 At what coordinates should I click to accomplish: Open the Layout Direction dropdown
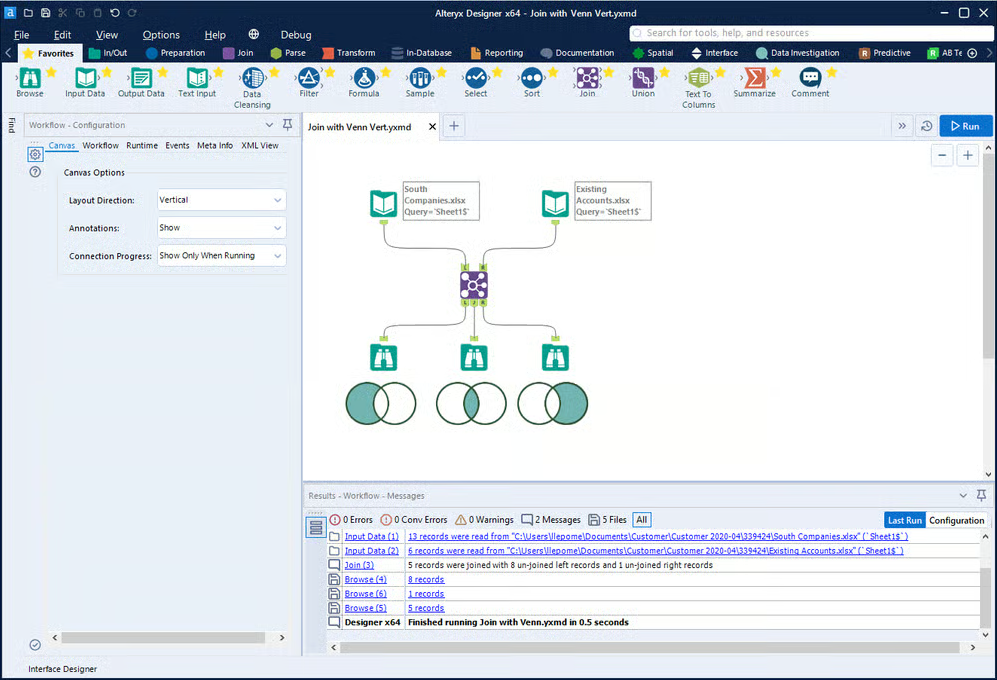click(221, 200)
